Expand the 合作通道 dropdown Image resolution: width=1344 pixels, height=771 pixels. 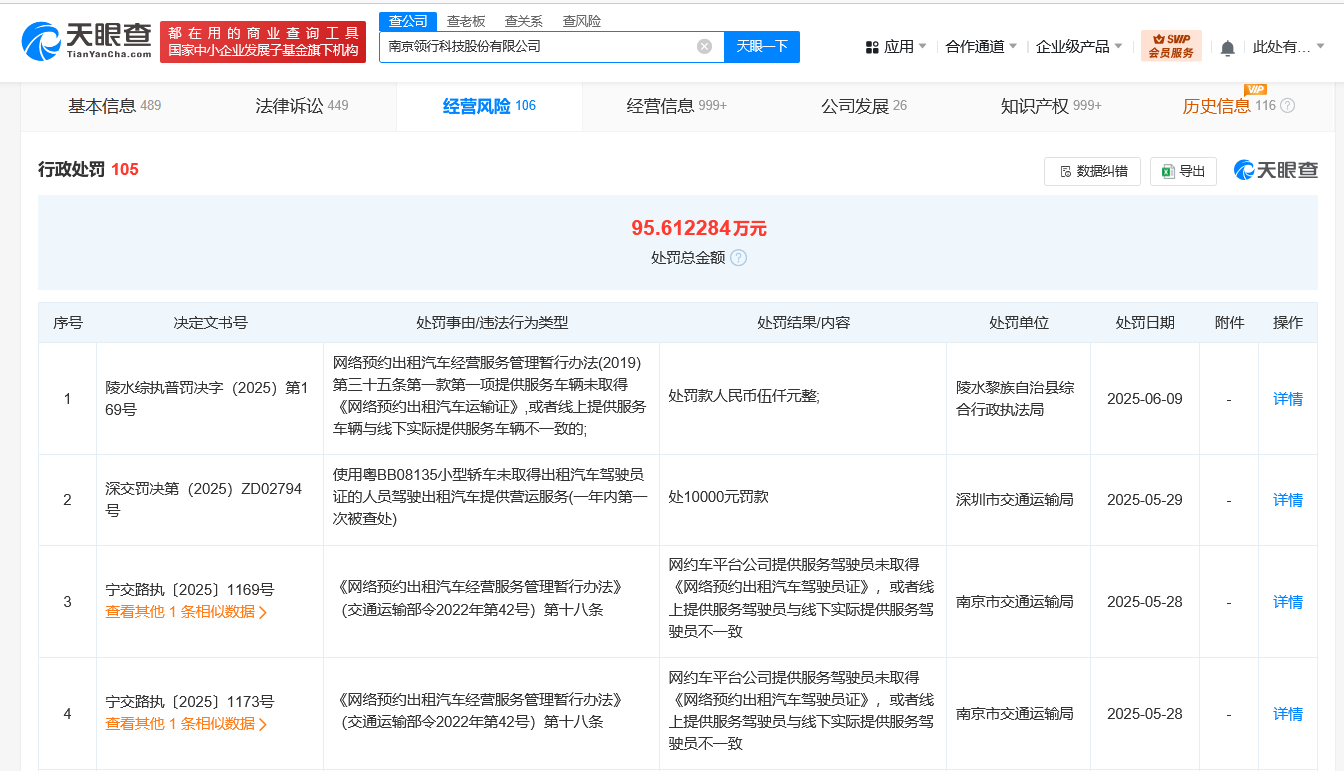click(981, 47)
